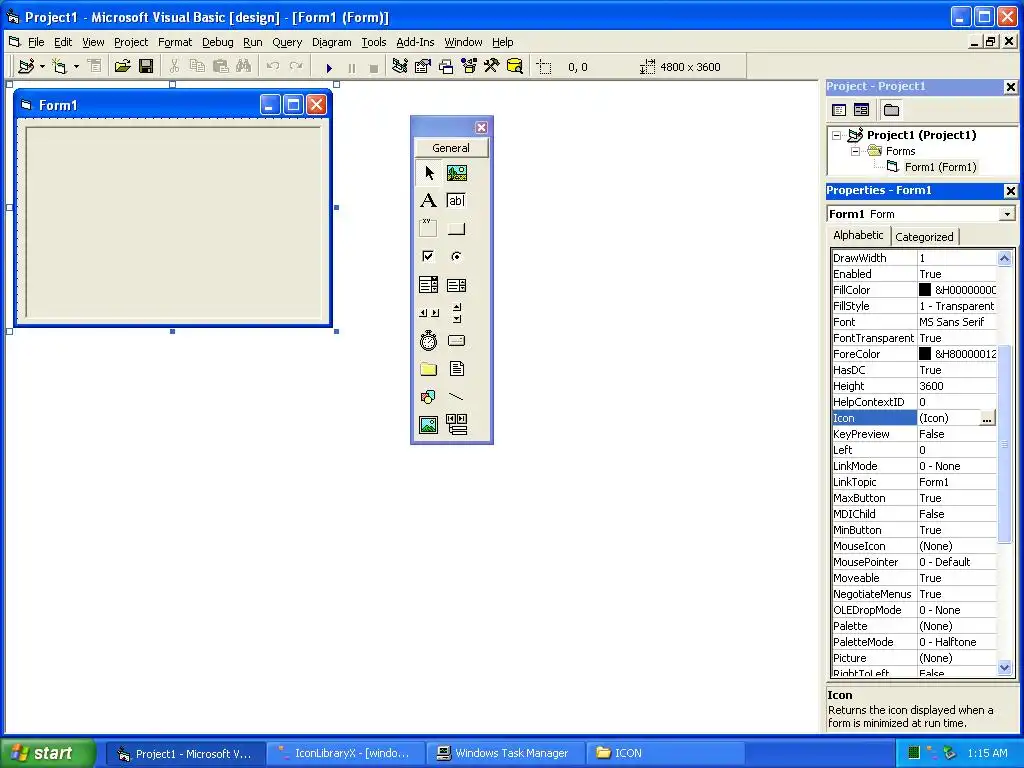Click the Toolbox hammer-and-wrench icon
The image size is (1024, 768).
491,66
